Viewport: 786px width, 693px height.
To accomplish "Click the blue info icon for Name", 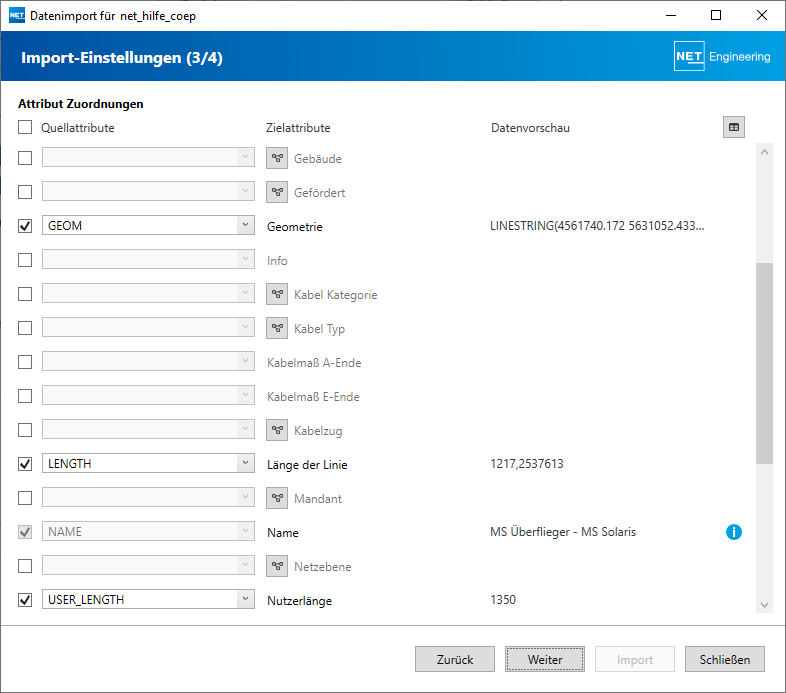I will (x=734, y=532).
